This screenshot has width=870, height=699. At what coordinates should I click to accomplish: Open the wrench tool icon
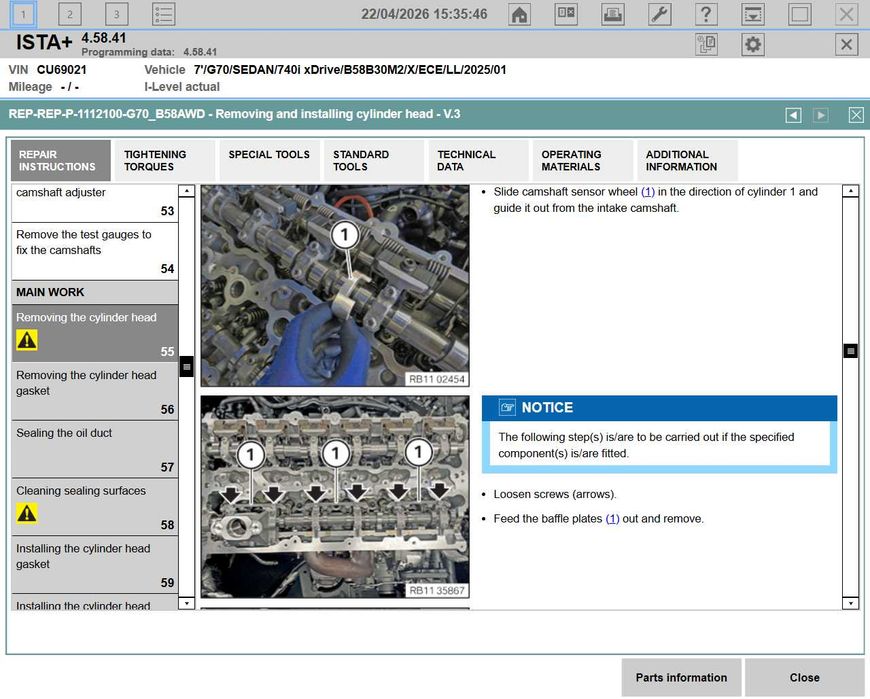point(659,14)
